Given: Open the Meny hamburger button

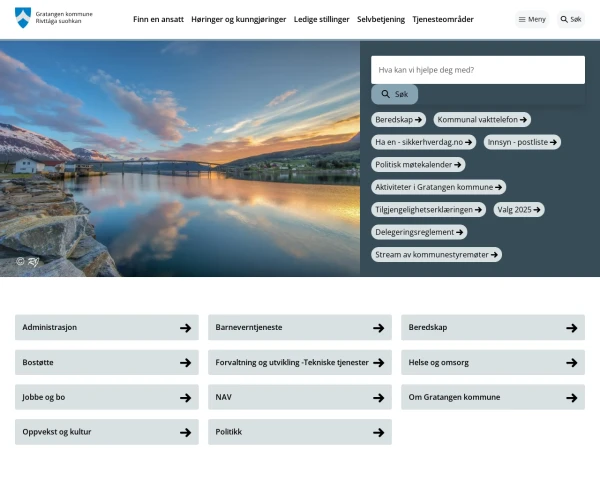Looking at the screenshot, I should [532, 19].
